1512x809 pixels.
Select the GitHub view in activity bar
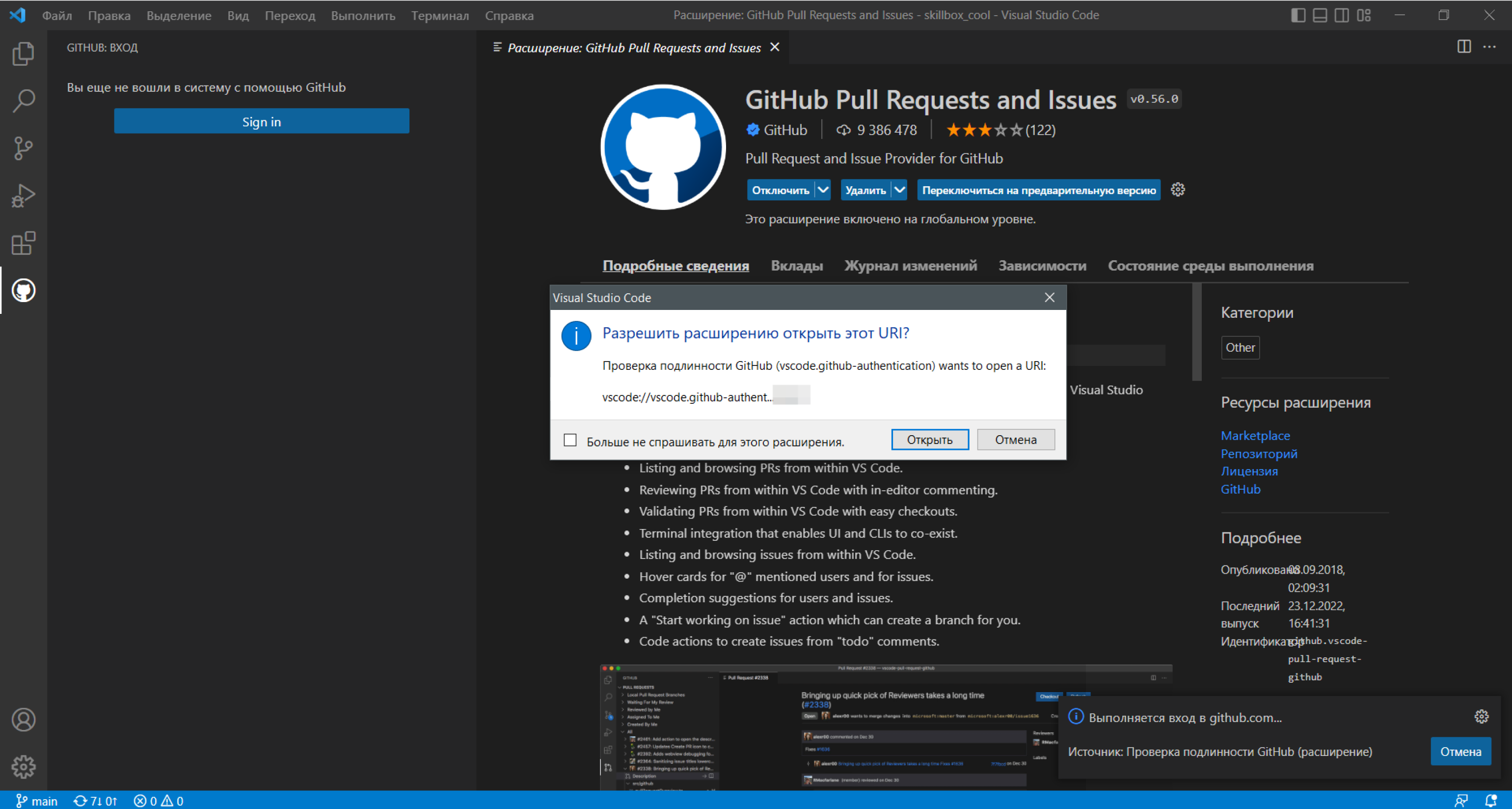[x=24, y=290]
